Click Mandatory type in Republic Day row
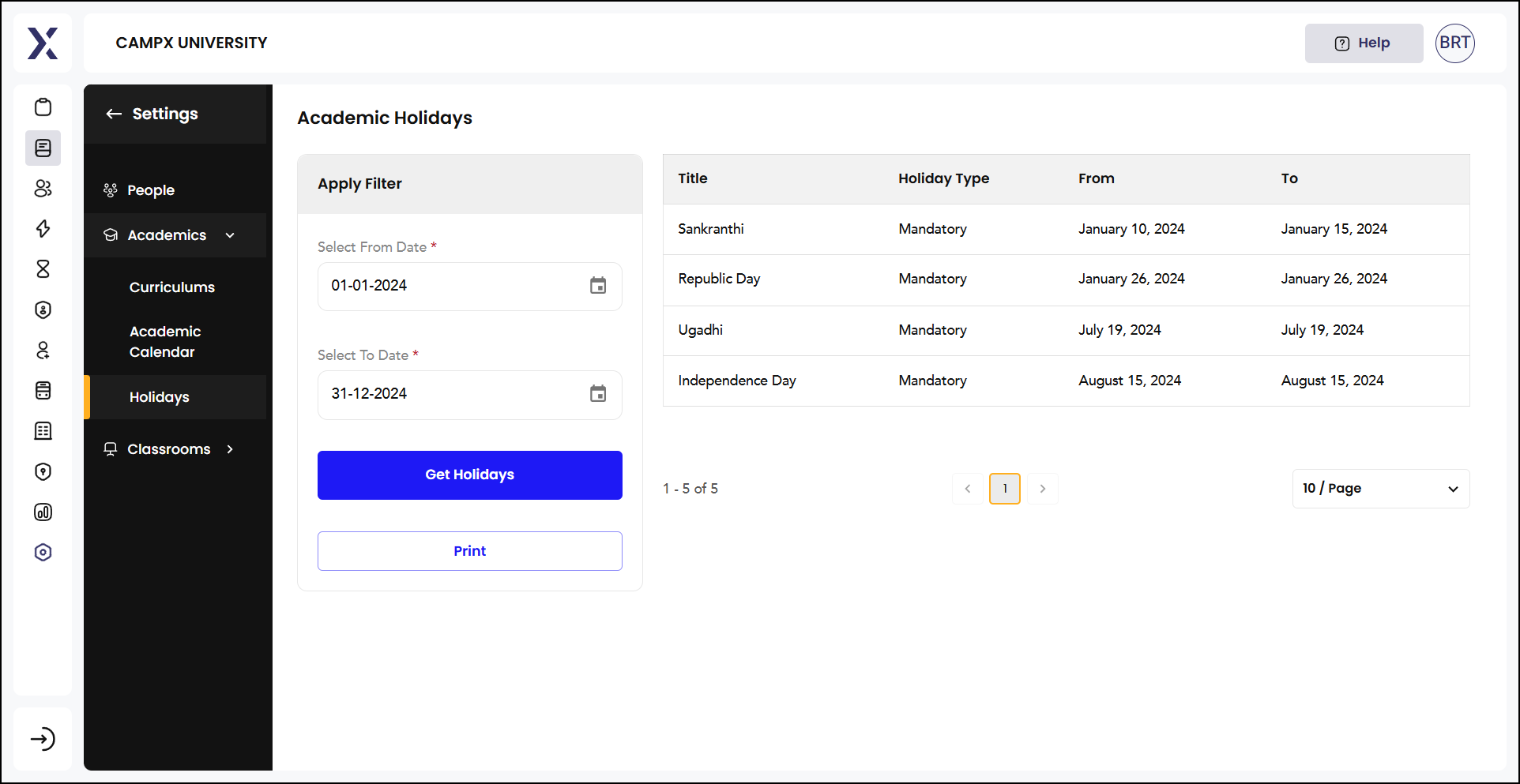 click(932, 279)
